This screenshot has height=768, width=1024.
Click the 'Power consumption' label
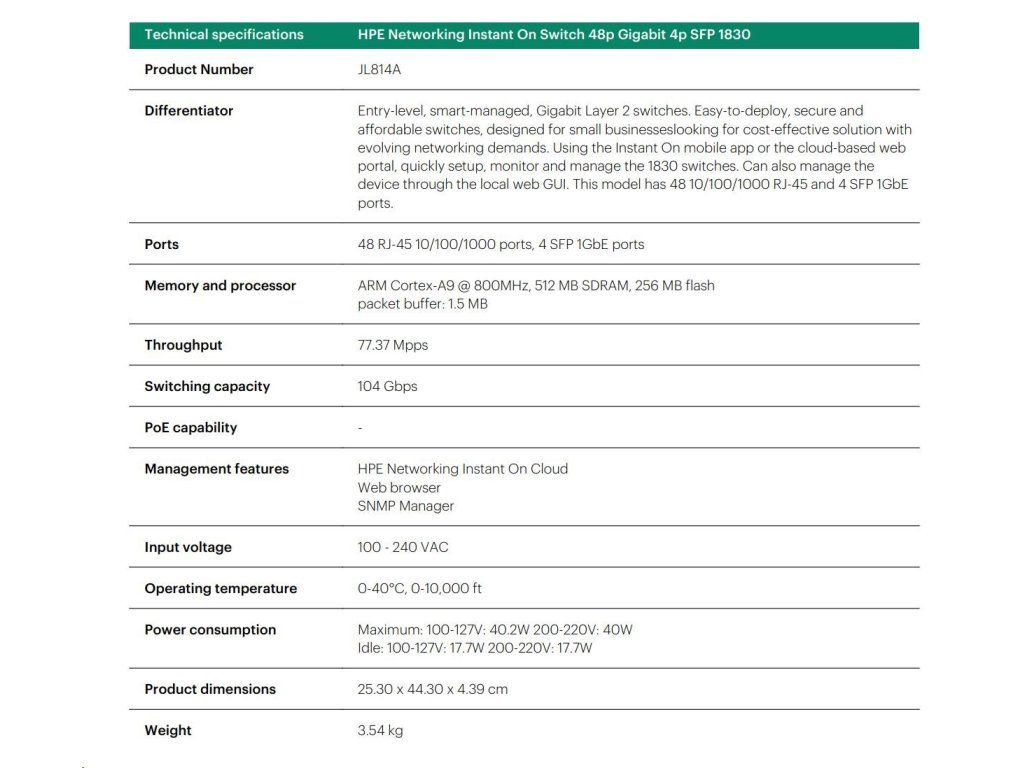(x=210, y=630)
